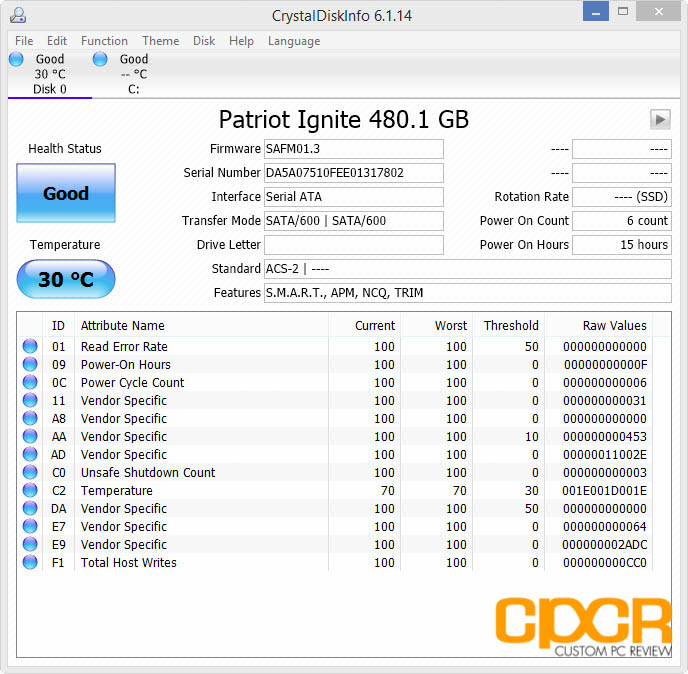Click the Attribute Name column header
Viewport: 688px width, 674px height.
pos(201,326)
